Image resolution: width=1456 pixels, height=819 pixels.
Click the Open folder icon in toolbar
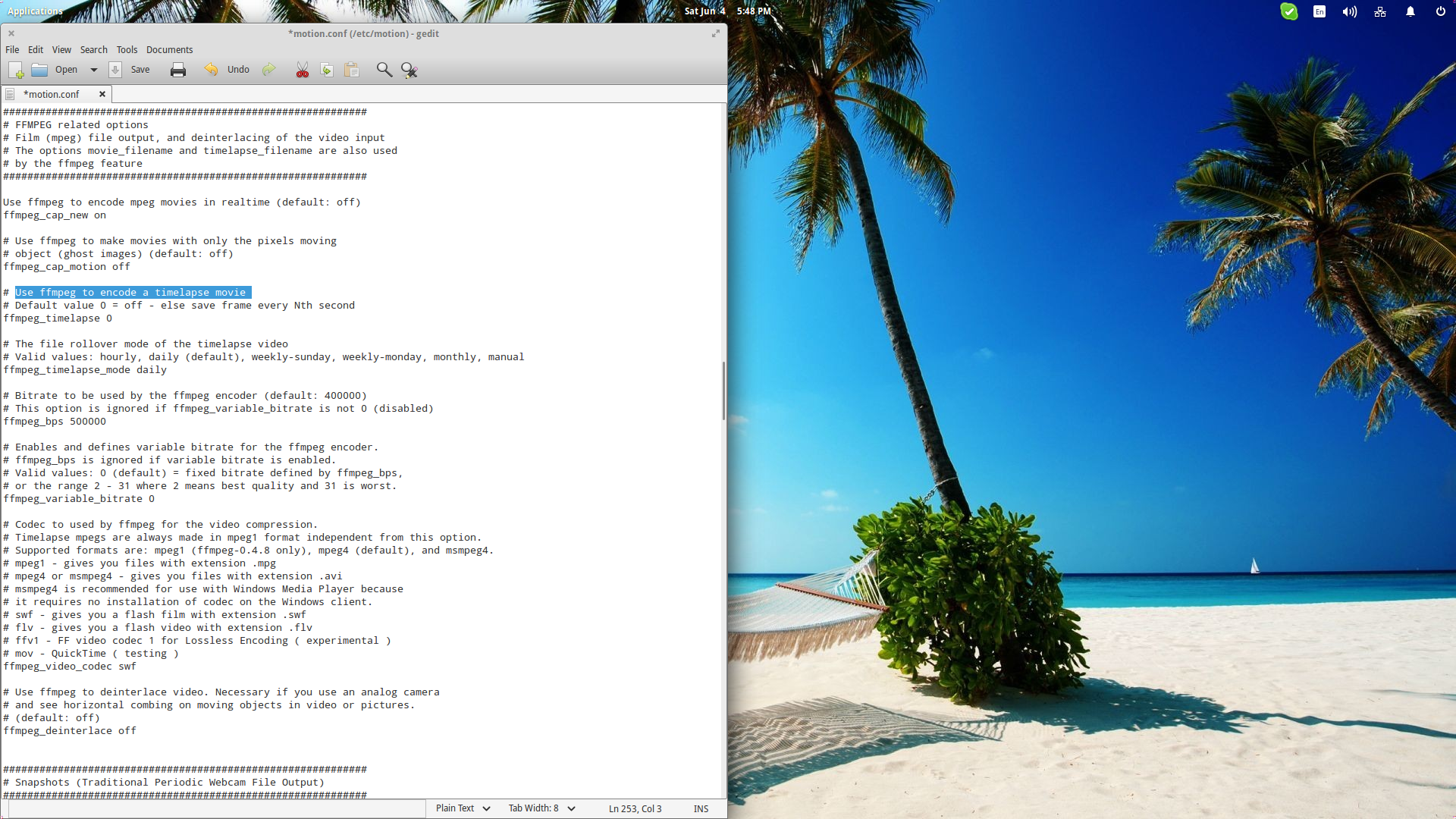pos(39,70)
